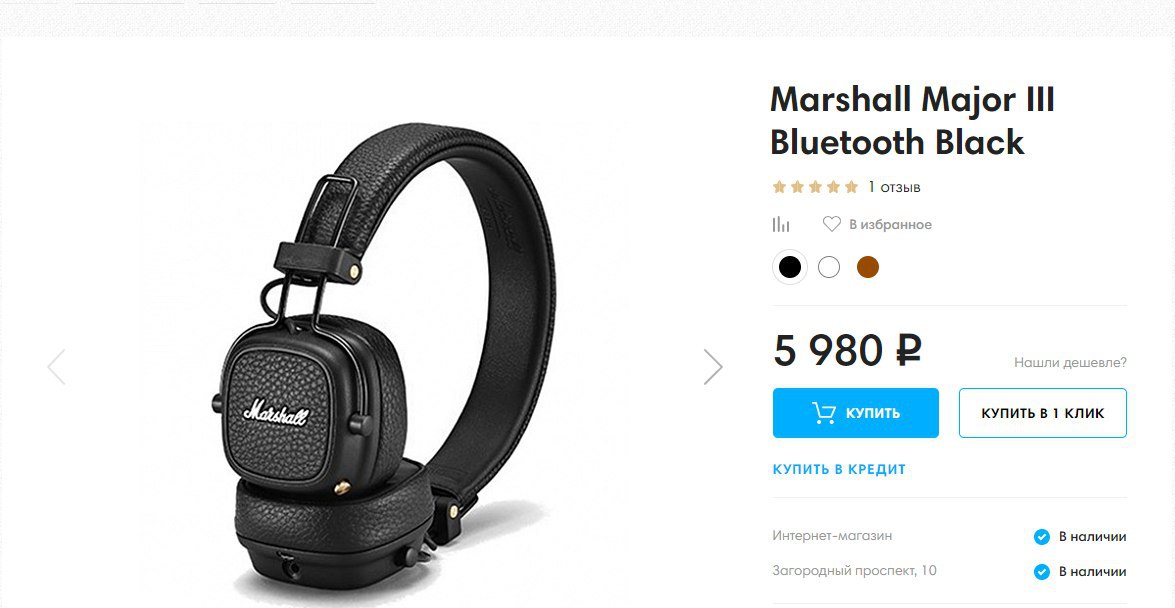
Task: Select the white color option
Action: 829,267
